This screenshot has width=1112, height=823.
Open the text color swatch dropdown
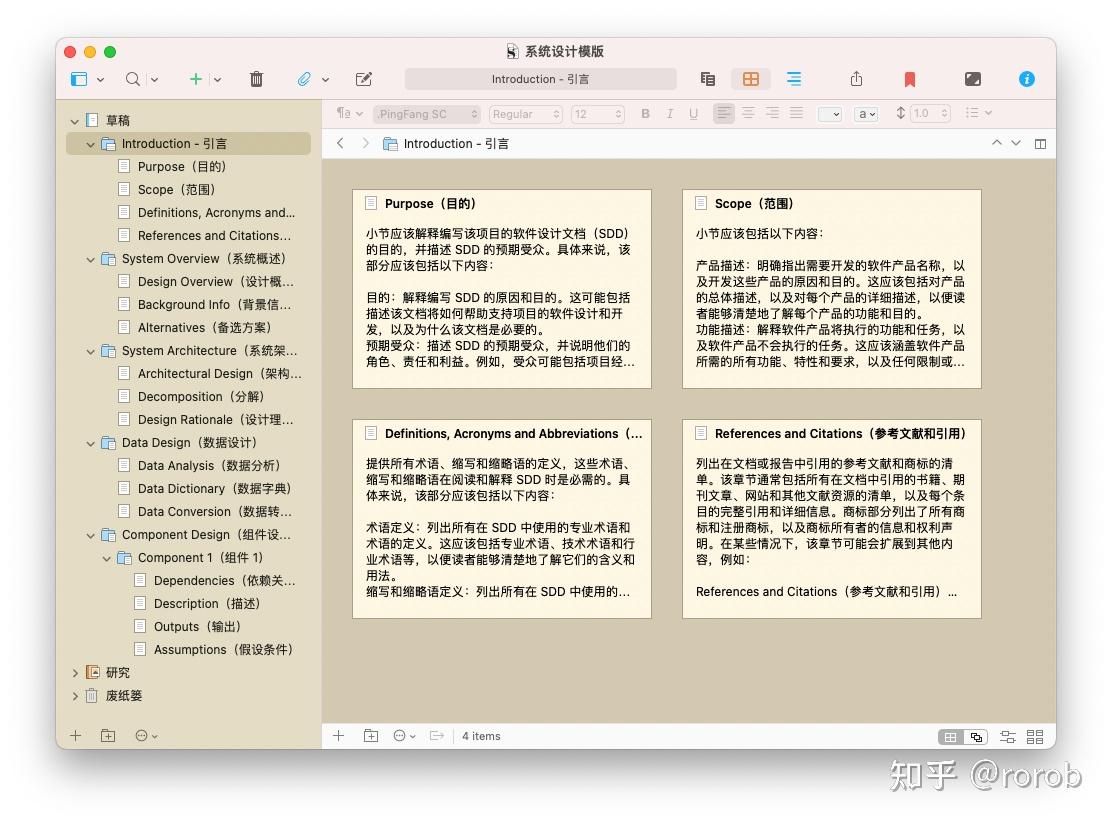tap(830, 114)
